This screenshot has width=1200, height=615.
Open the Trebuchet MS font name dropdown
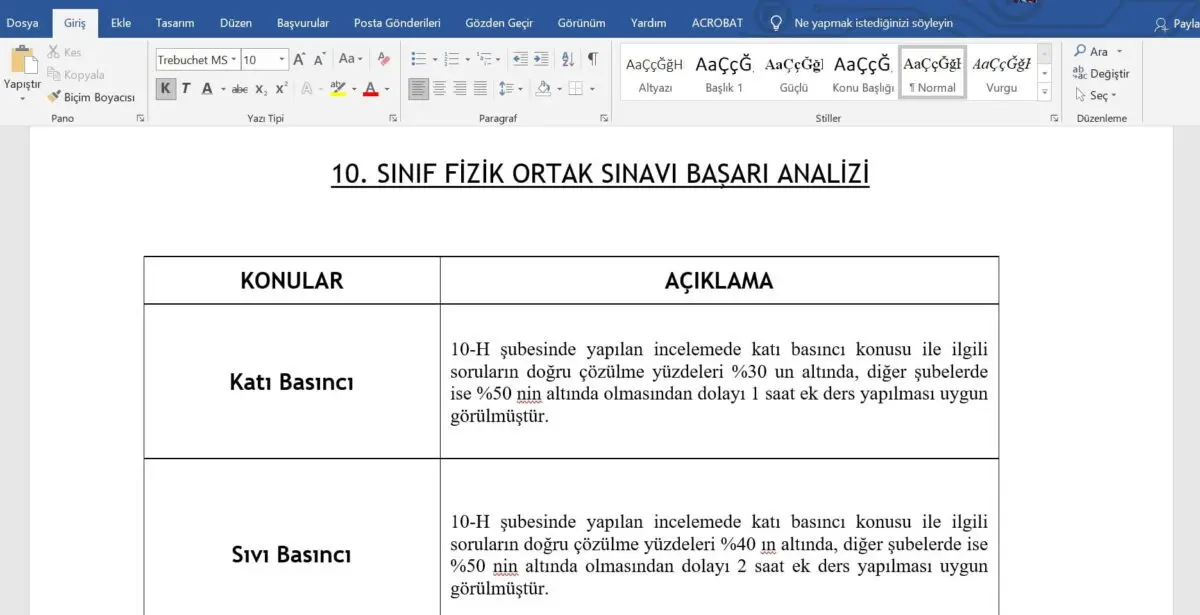pyautogui.click(x=233, y=60)
